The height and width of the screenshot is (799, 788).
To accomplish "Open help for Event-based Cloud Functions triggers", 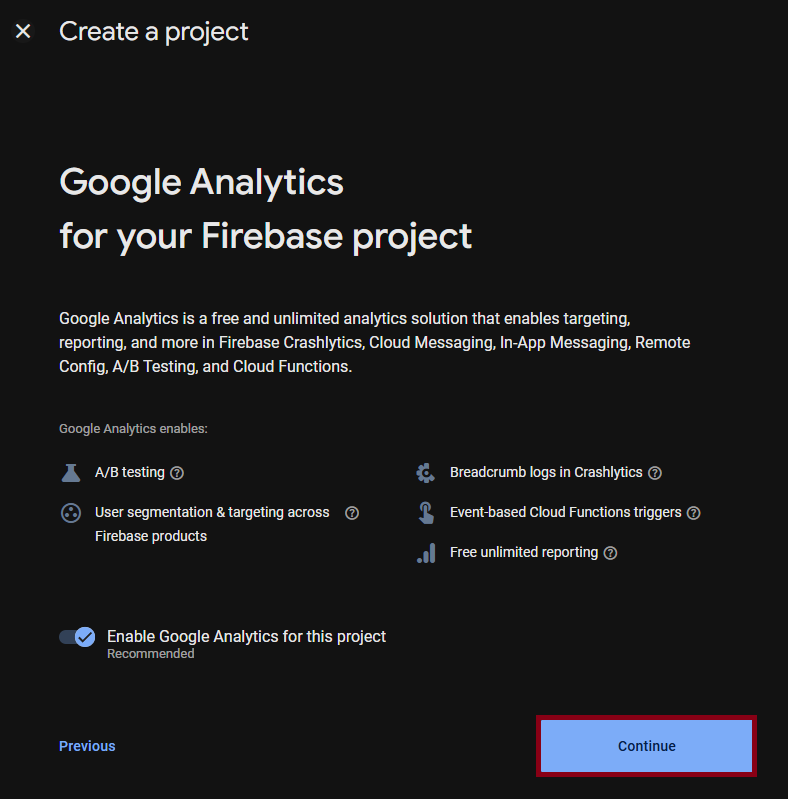I will [693, 513].
